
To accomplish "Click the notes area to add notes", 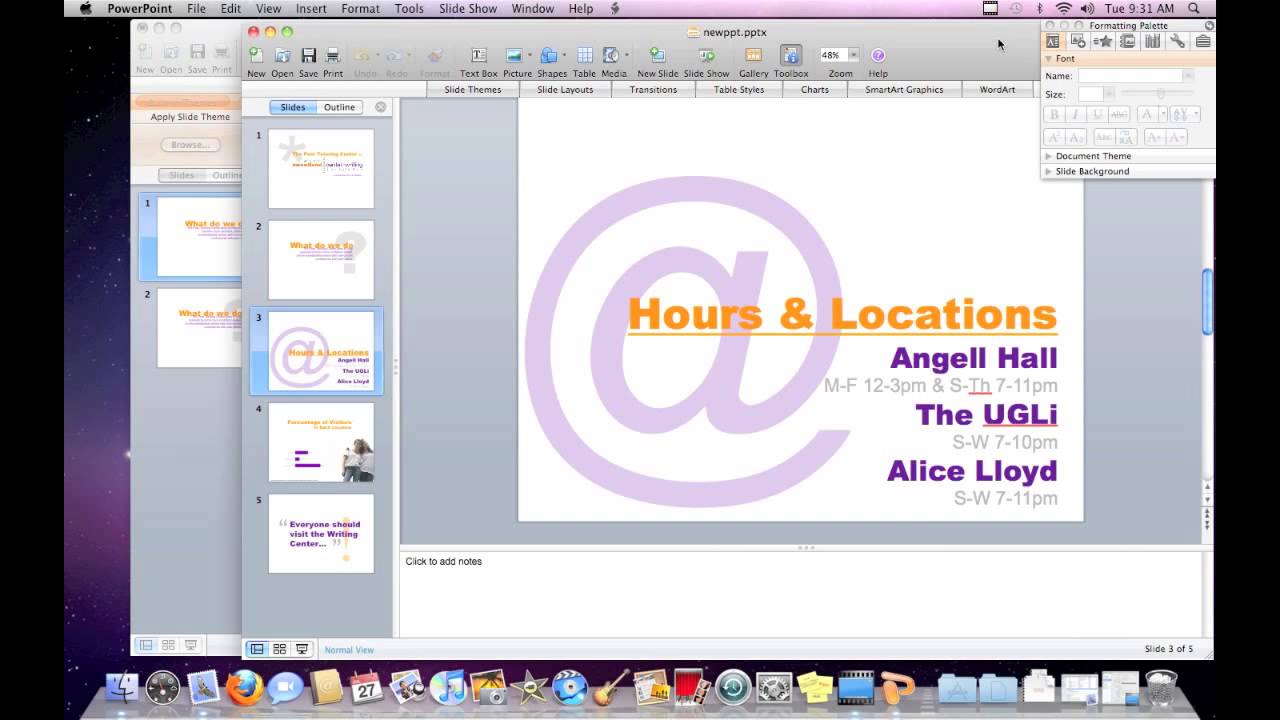I will pyautogui.click(x=800, y=593).
